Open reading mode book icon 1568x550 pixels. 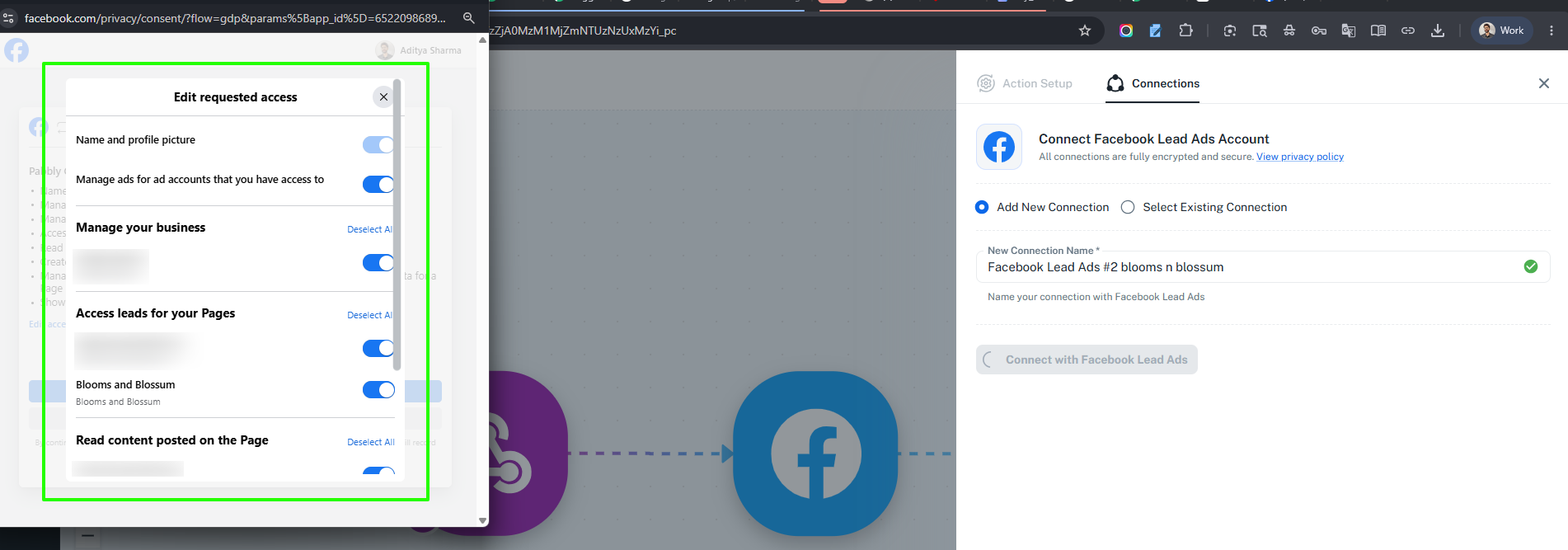pyautogui.click(x=1378, y=31)
